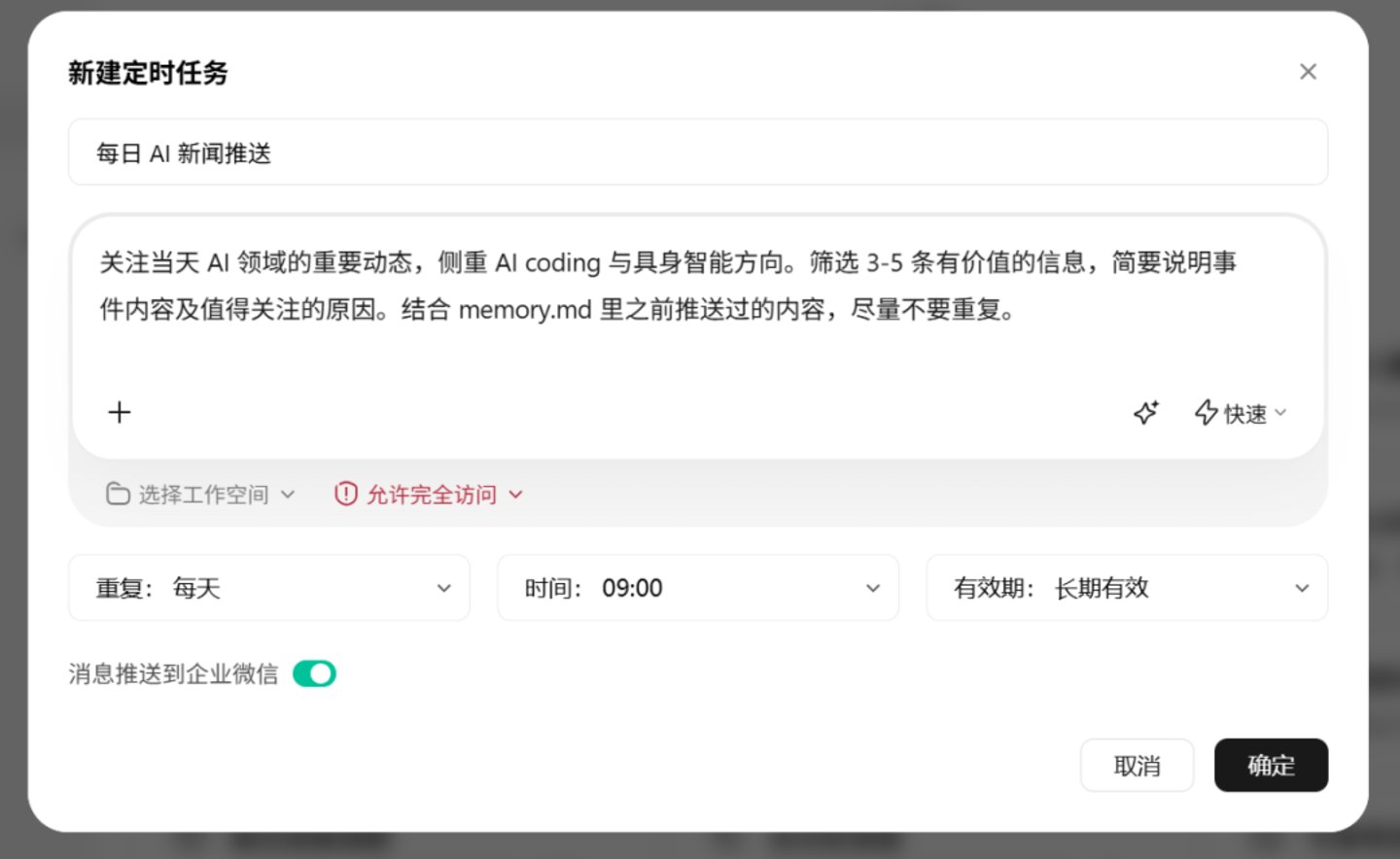Click the sparkle optimize-prompt icon
This screenshot has height=859, width=1400.
tap(1146, 412)
